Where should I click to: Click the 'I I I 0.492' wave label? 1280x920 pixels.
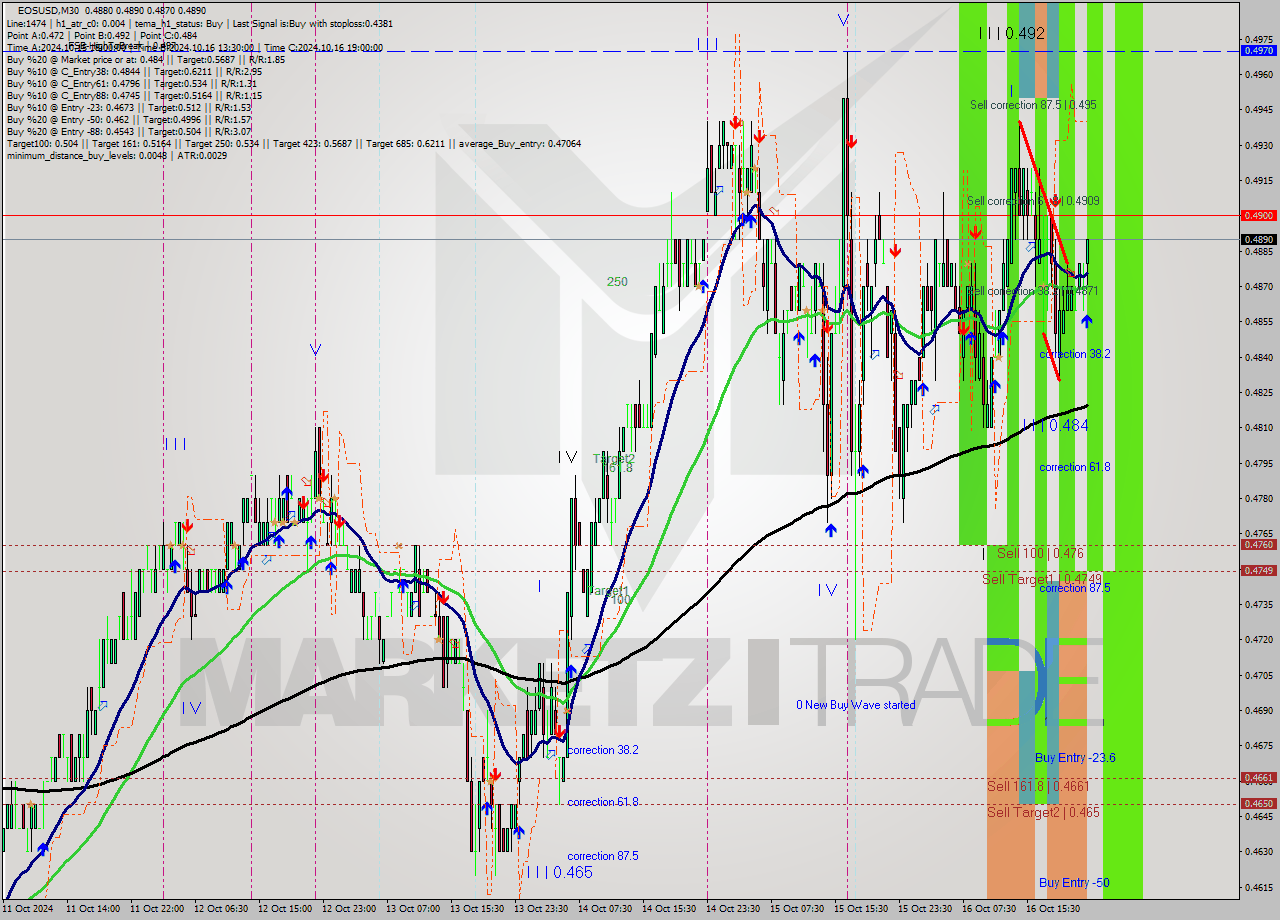1012,33
